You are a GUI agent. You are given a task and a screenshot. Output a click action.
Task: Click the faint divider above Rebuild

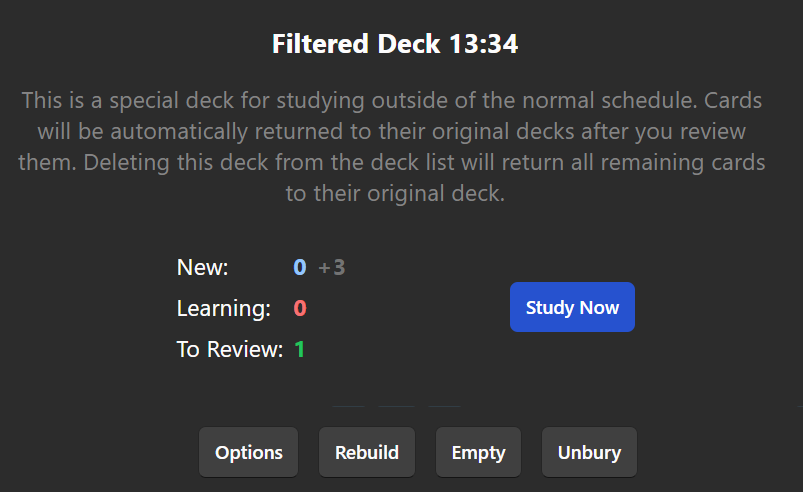point(397,407)
